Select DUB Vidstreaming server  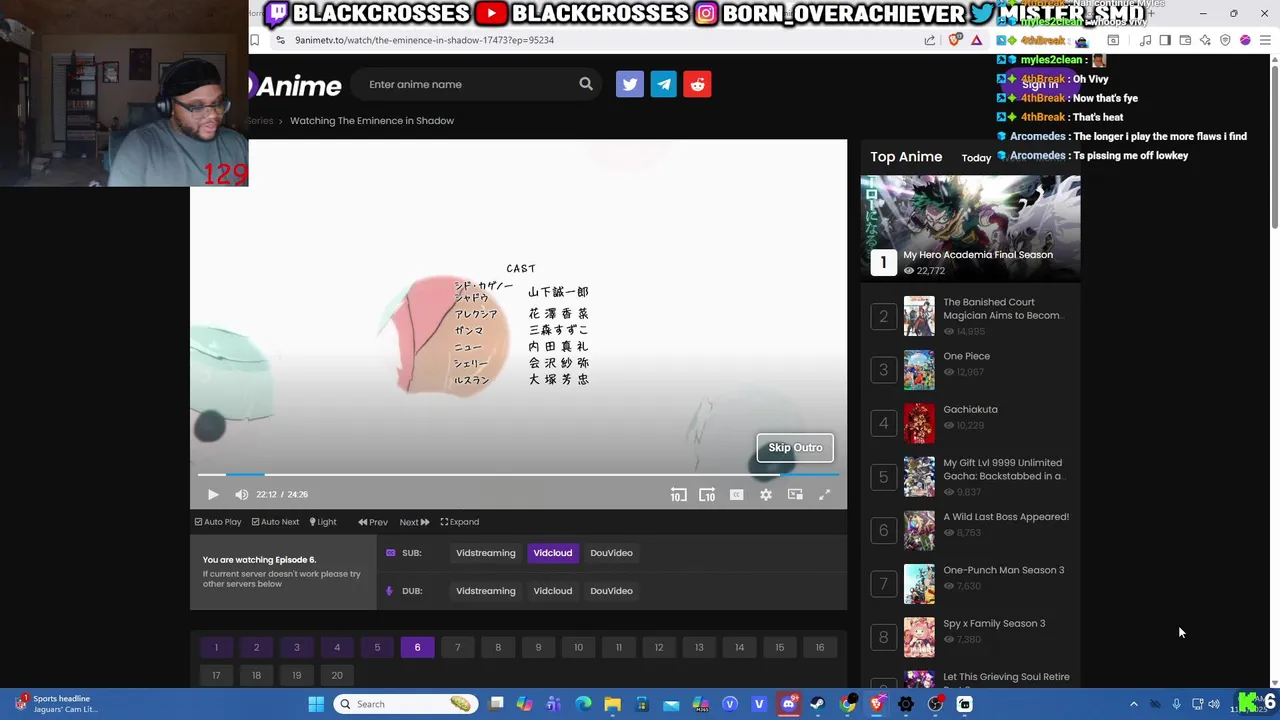pyautogui.click(x=486, y=591)
